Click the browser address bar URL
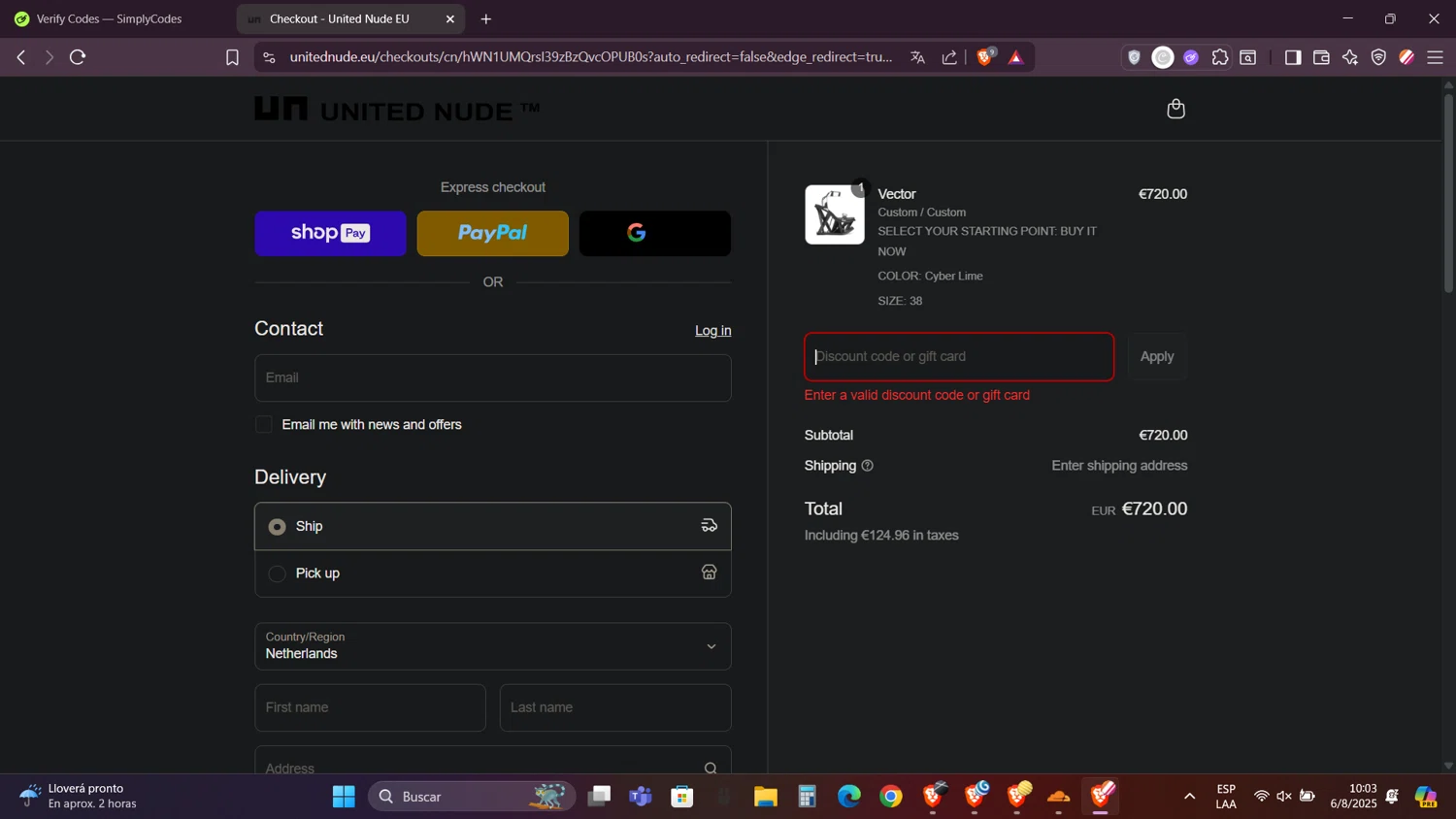The height and width of the screenshot is (819, 1456). coord(591,57)
